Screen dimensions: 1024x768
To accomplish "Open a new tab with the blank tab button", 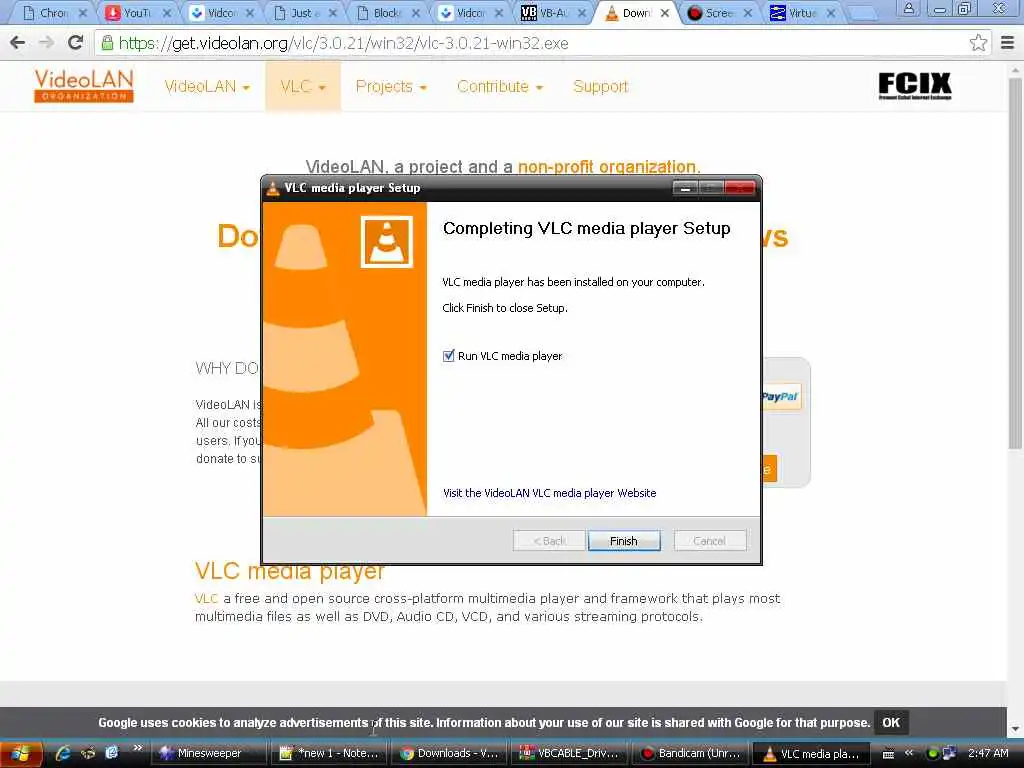I will coord(863,12).
